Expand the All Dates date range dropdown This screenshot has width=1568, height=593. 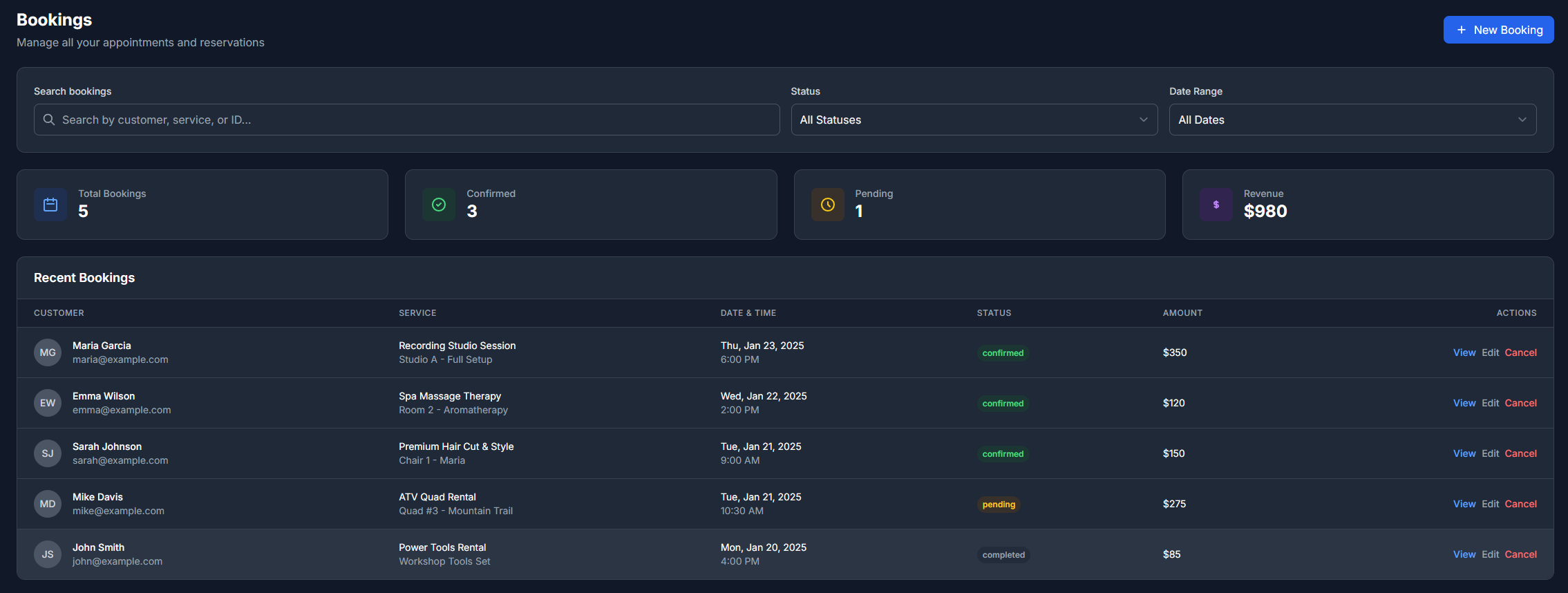(x=1352, y=120)
